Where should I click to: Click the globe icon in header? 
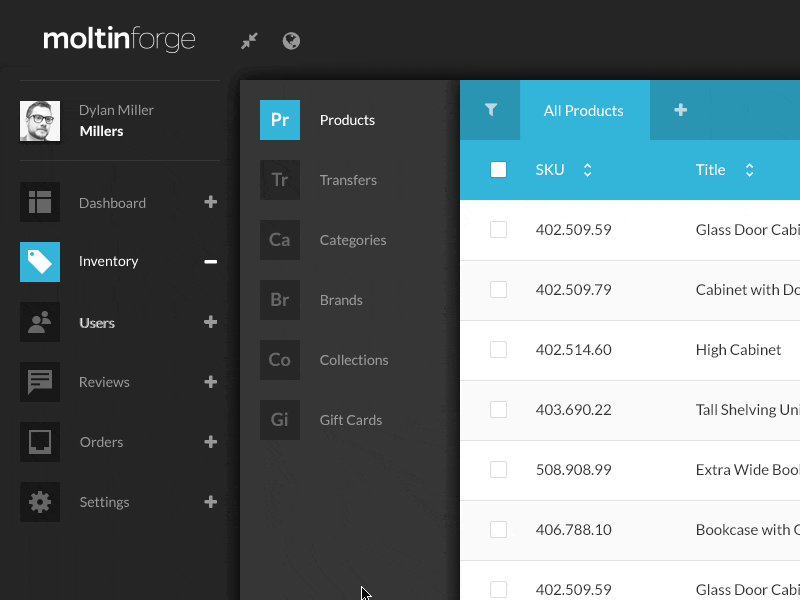[x=291, y=41]
